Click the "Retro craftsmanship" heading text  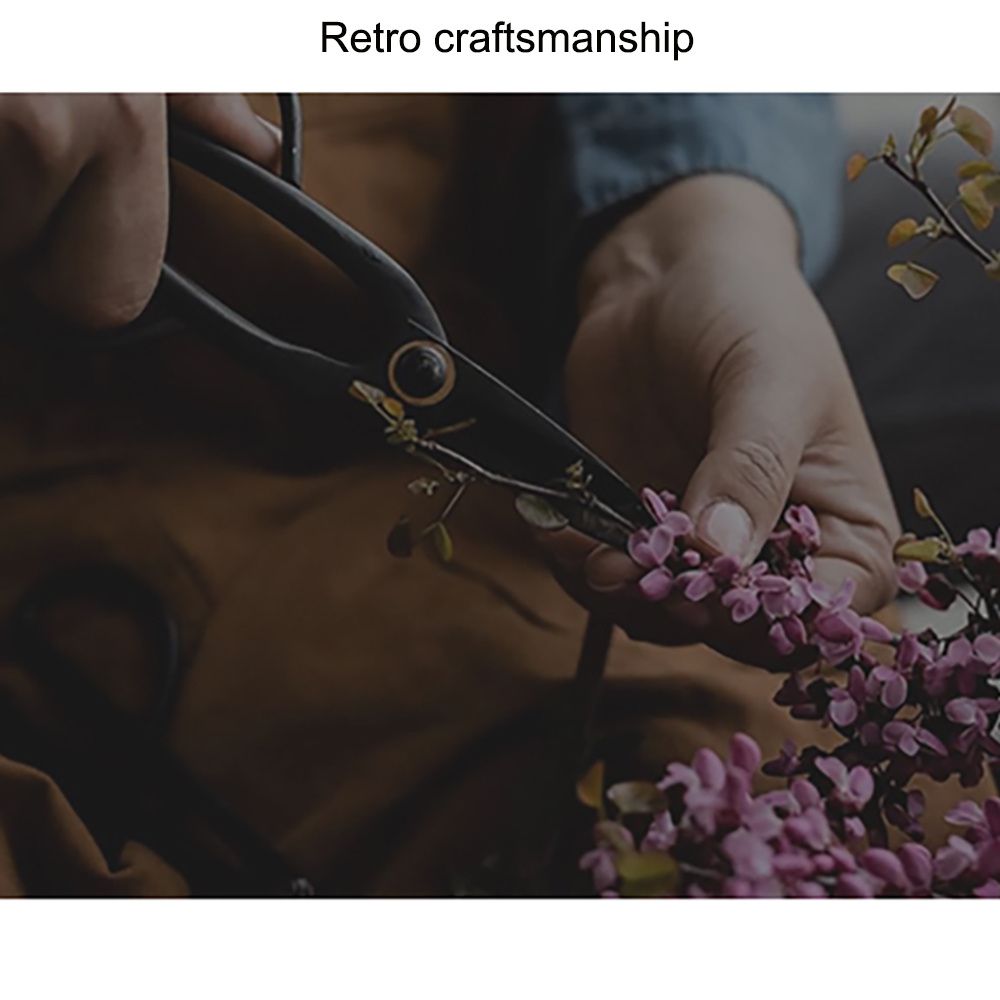(x=506, y=38)
